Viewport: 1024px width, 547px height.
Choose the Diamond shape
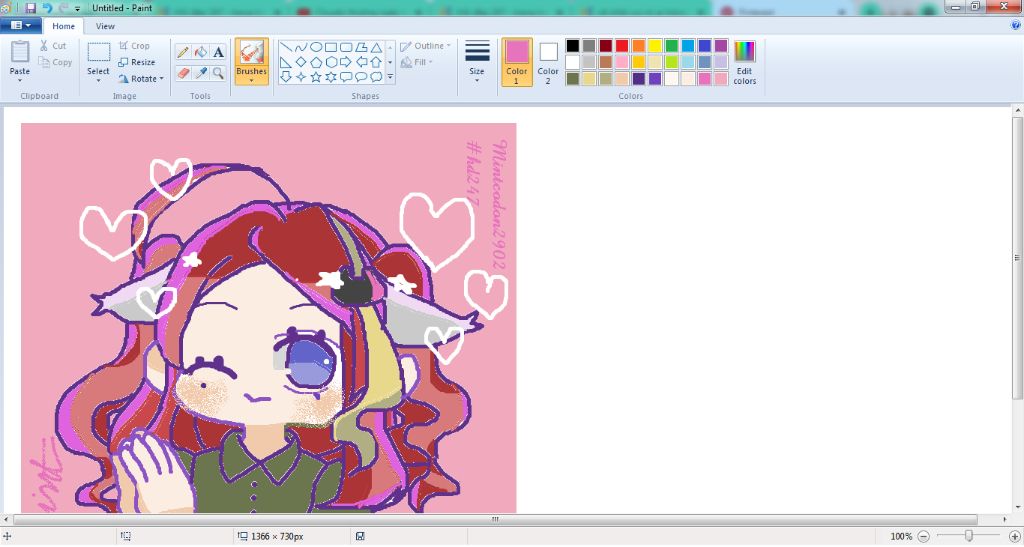pos(300,62)
